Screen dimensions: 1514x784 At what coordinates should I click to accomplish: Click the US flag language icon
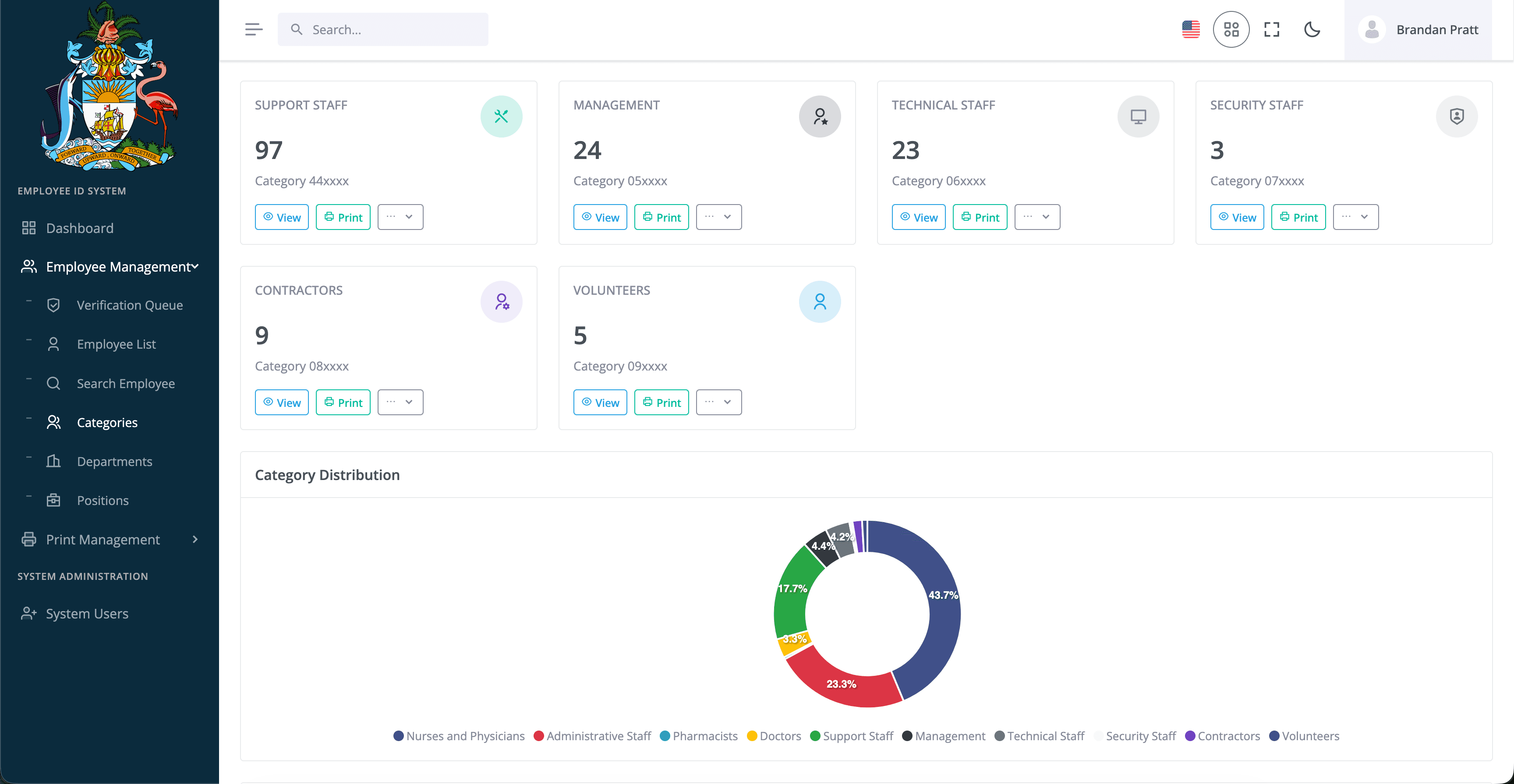pos(1191,29)
